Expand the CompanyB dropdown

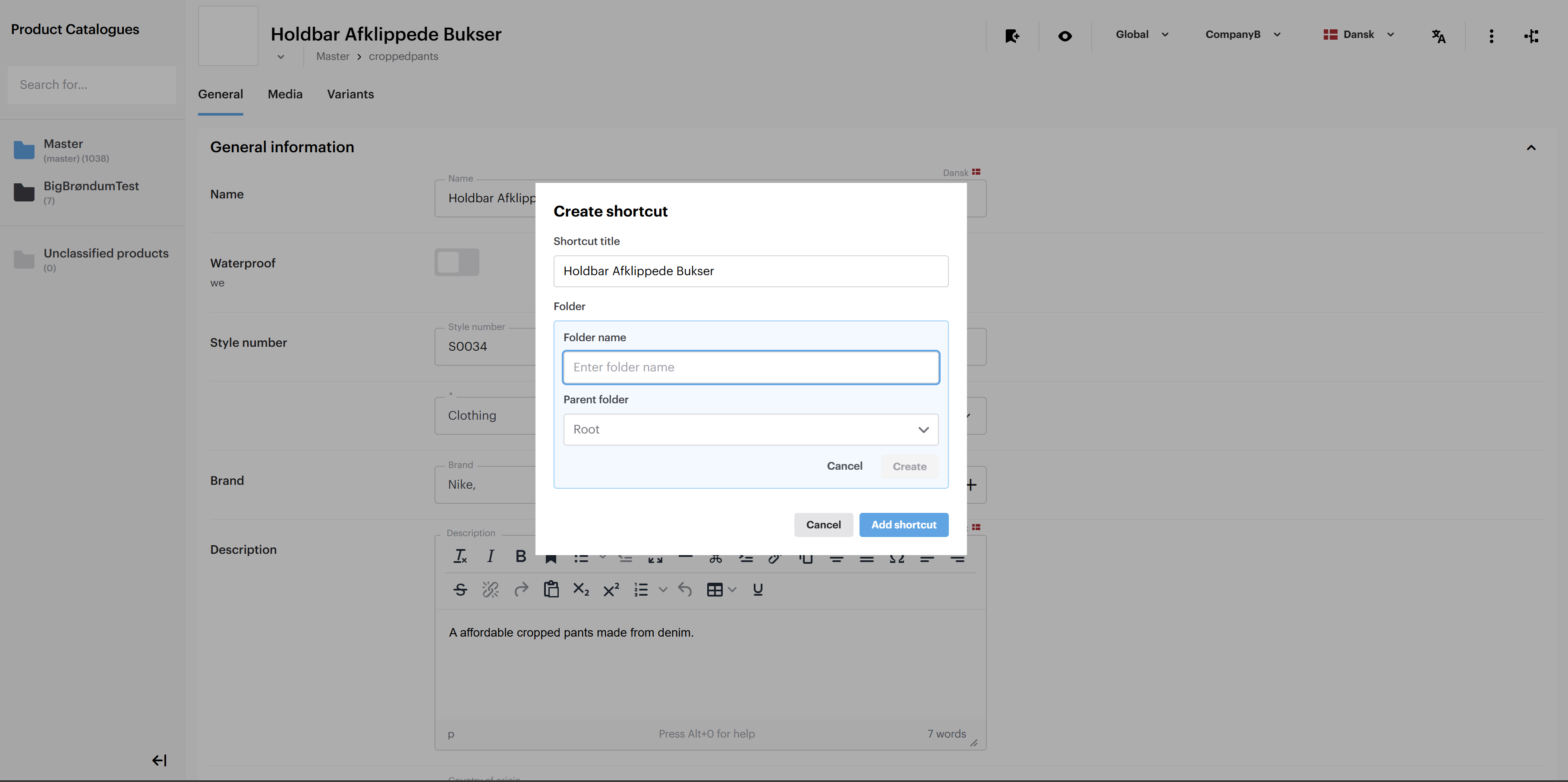coord(1242,35)
